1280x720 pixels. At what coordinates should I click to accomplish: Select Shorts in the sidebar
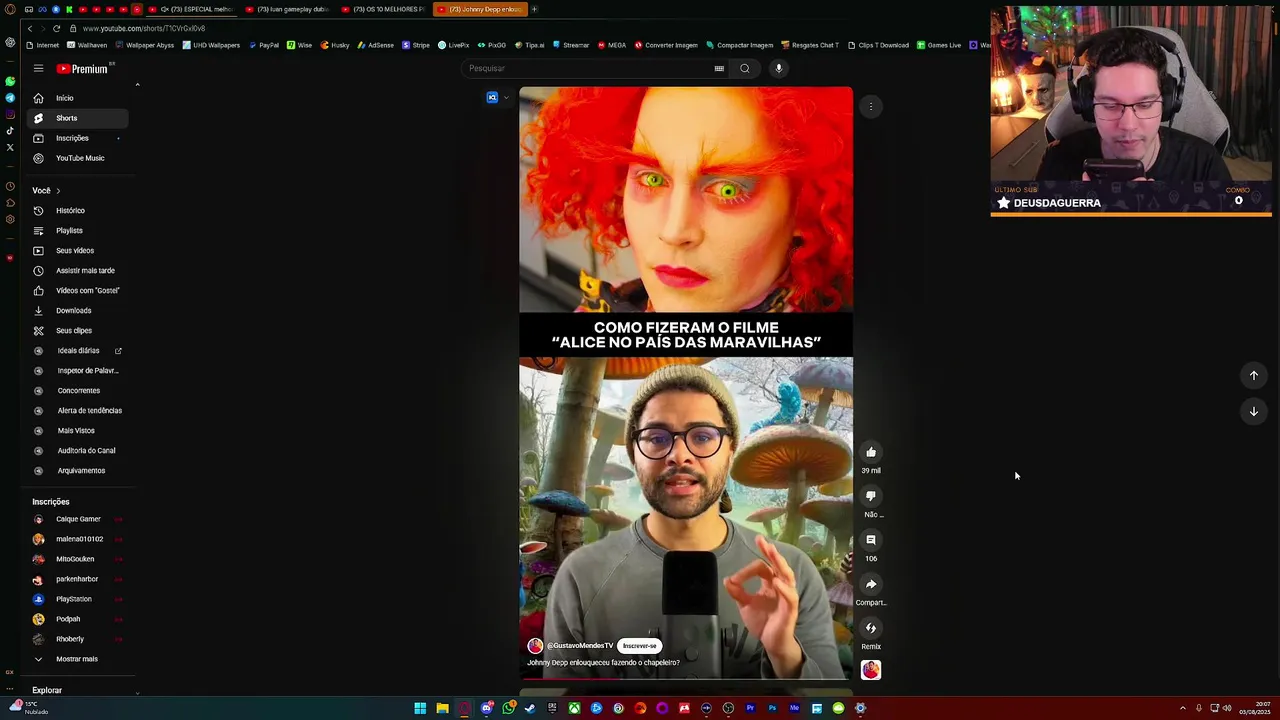78,118
